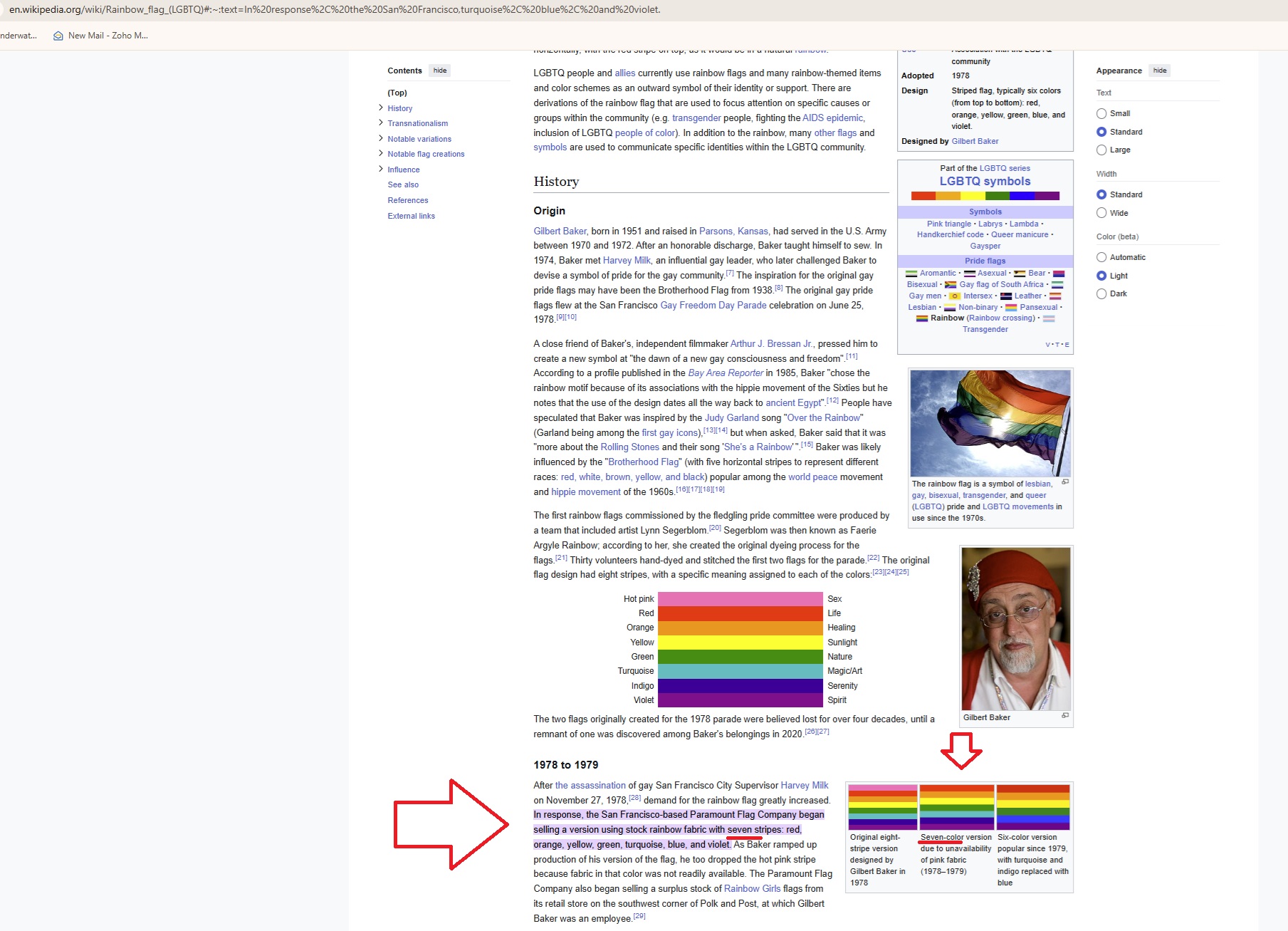Open the Gilbert Baker portrait thumbnail
Viewport: 1288px width, 931px height.
tap(1016, 629)
